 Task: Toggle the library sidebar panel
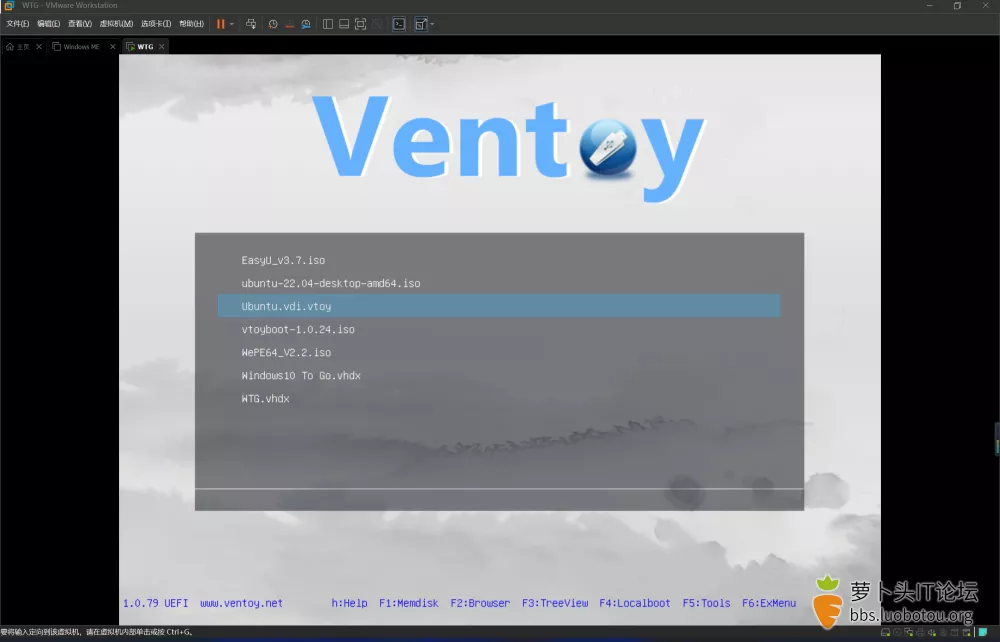click(328, 24)
